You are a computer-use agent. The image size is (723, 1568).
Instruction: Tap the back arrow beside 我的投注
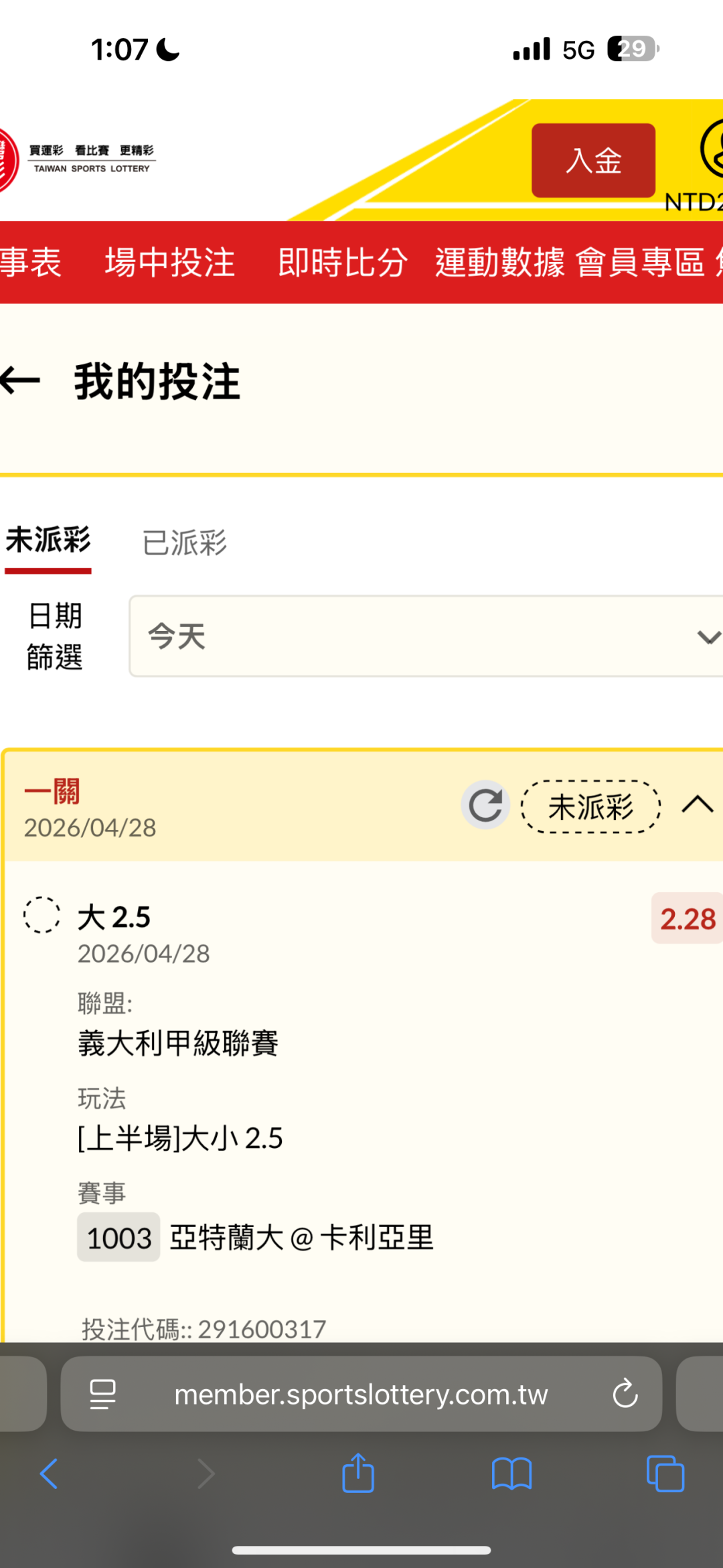[20, 381]
